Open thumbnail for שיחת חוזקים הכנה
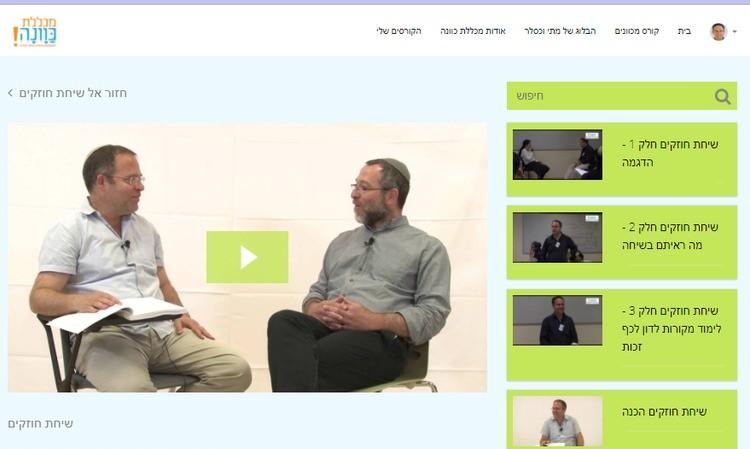Viewport: 750px width, 449px height. pyautogui.click(x=557, y=421)
